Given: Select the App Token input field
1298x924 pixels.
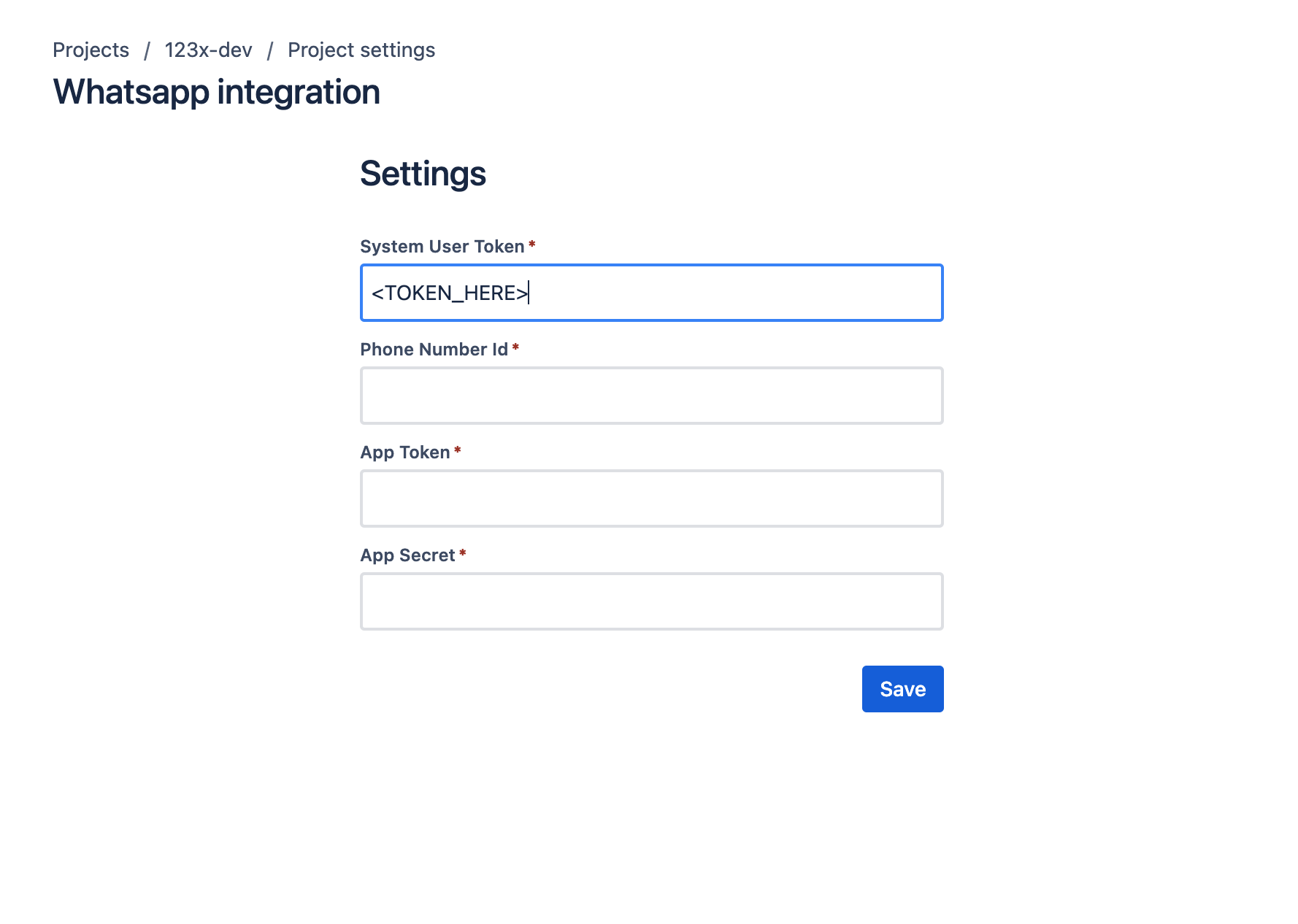Looking at the screenshot, I should tap(651, 498).
